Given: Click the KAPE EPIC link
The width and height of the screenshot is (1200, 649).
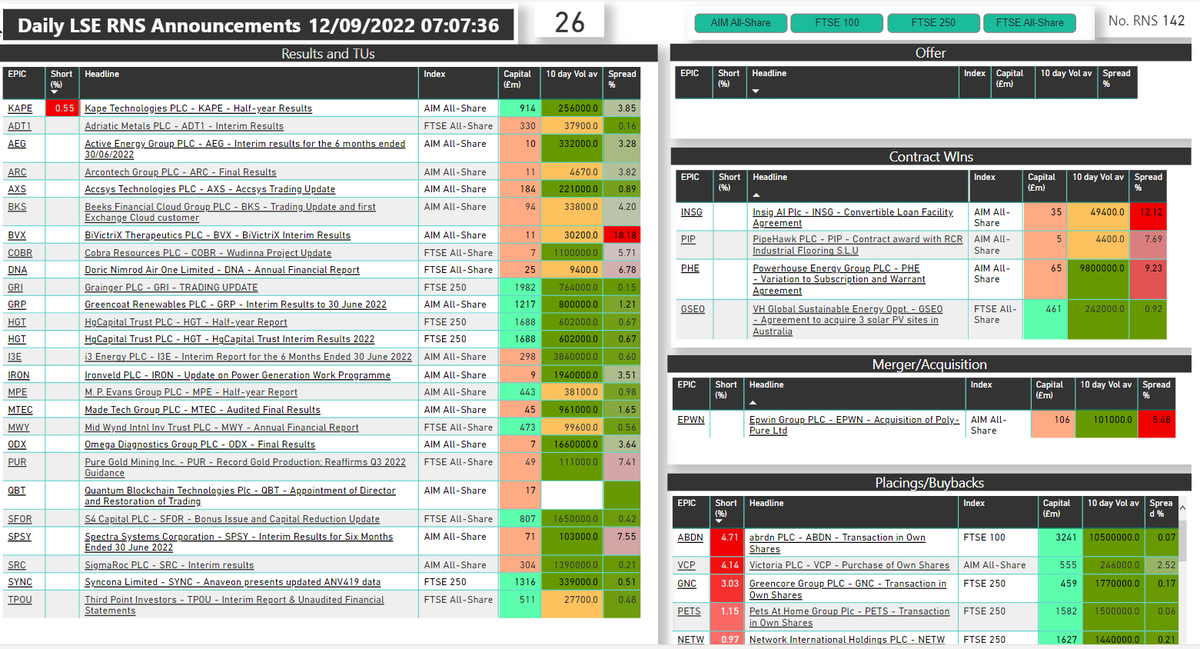Looking at the screenshot, I should [19, 108].
